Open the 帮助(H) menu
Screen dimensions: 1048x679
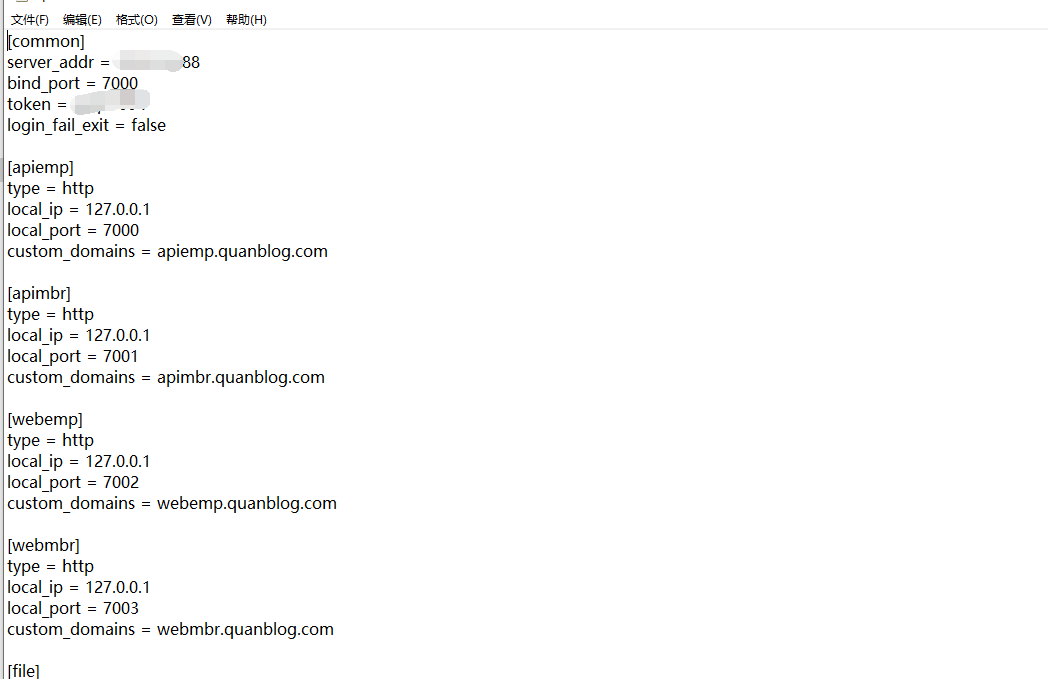(246, 19)
